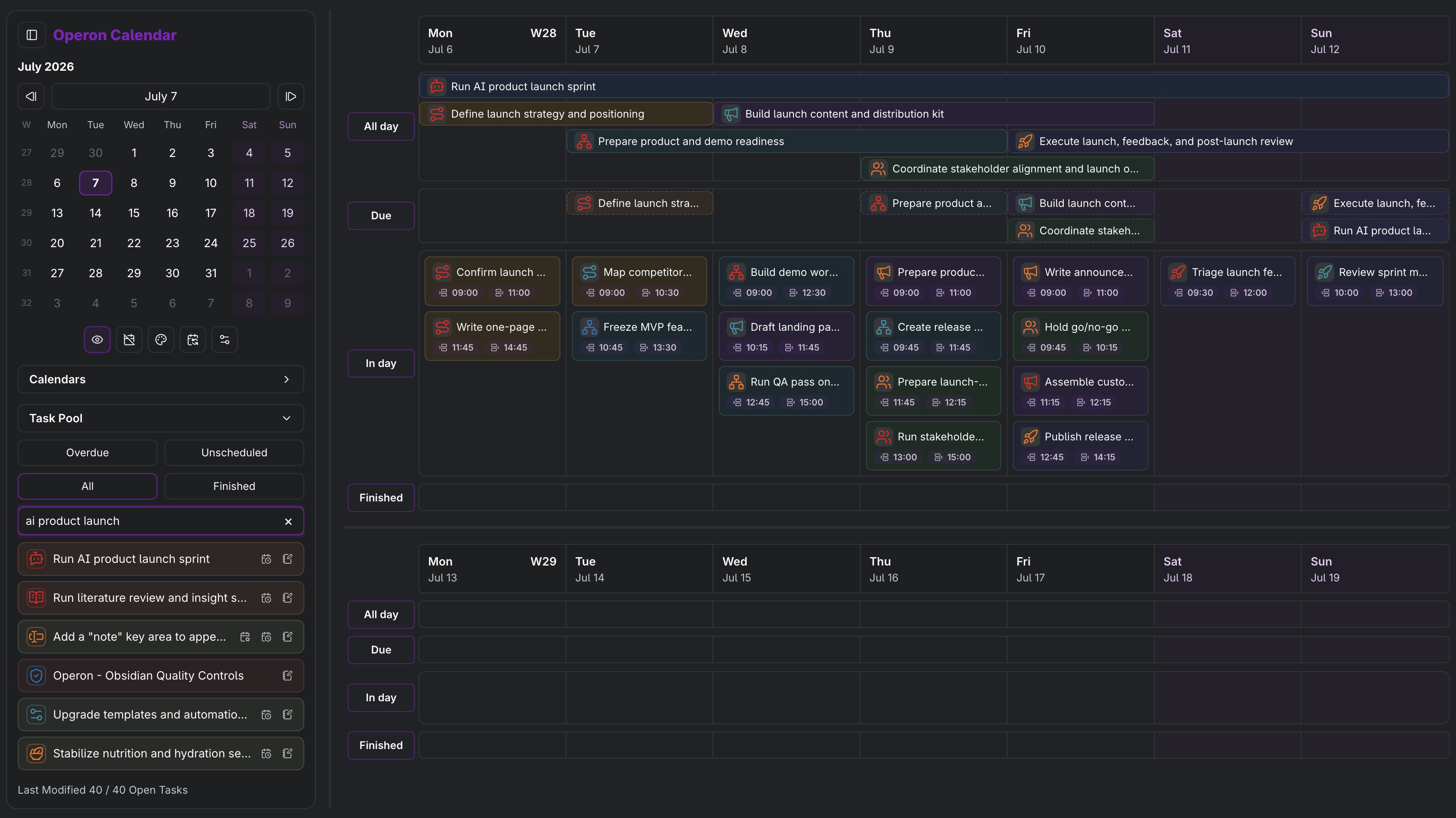Select the Overdue filter tab

pyautogui.click(x=88, y=452)
